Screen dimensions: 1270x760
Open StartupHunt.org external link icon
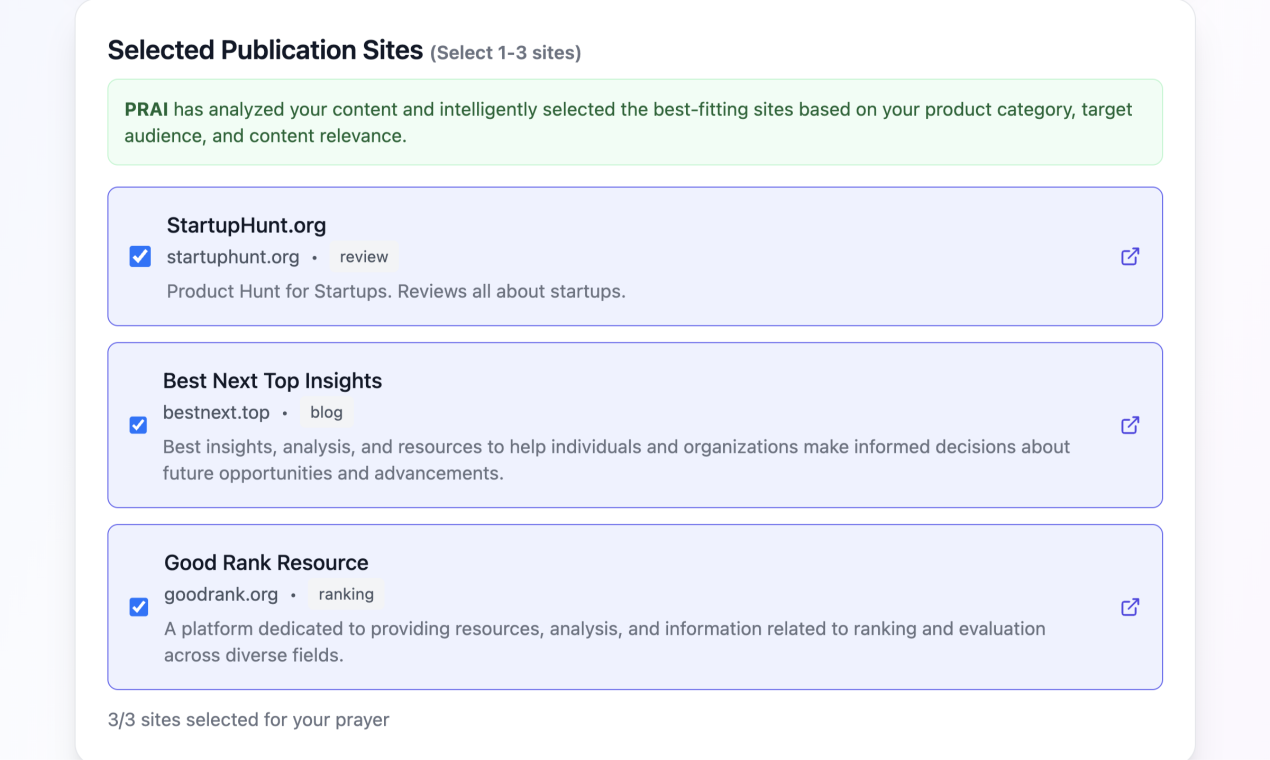(x=1130, y=256)
